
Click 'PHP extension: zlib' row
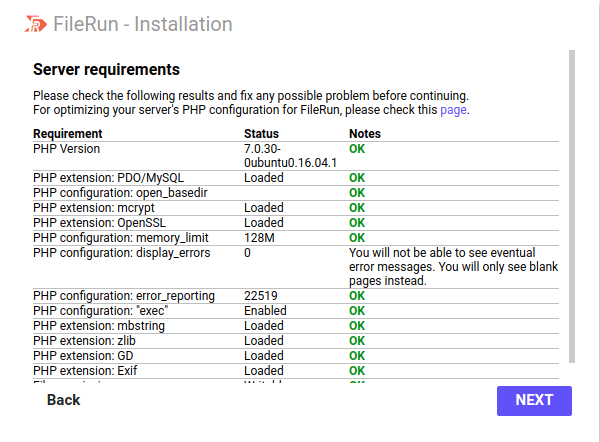pos(296,341)
